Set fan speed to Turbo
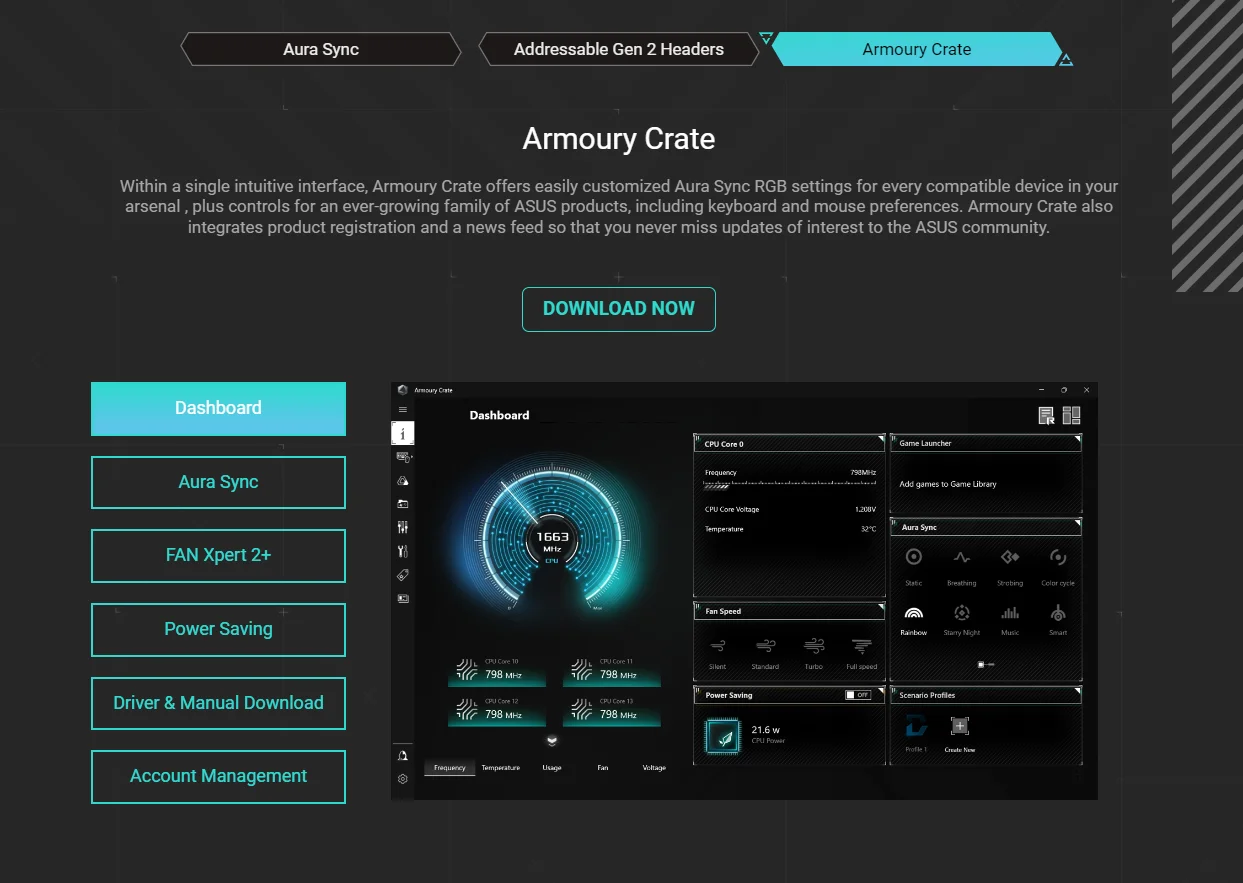 (814, 652)
